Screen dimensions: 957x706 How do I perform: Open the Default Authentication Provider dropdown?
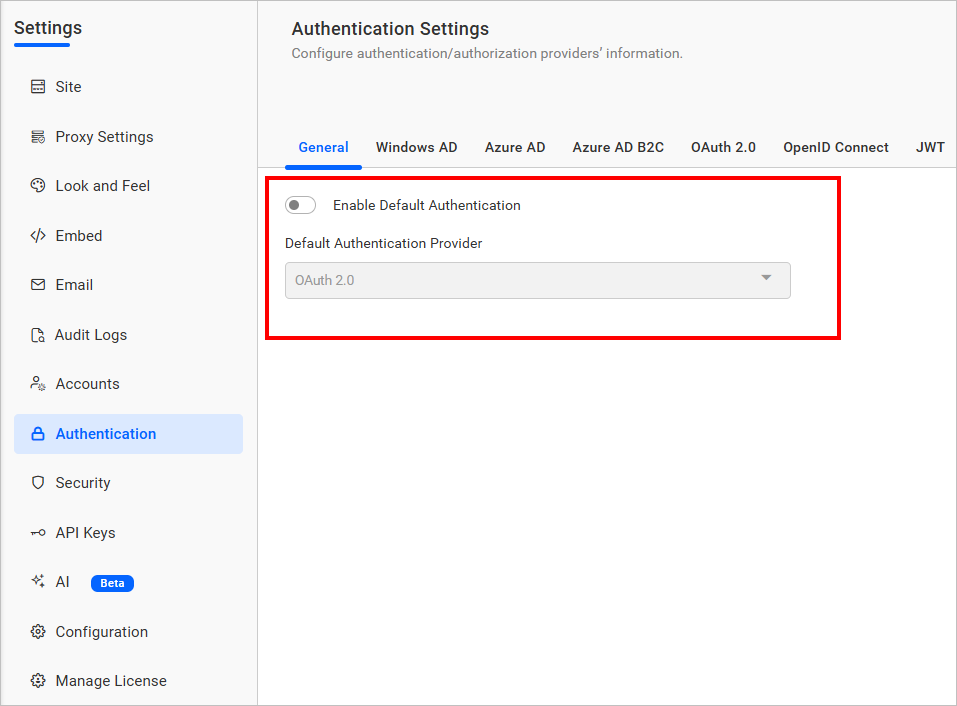(x=537, y=280)
